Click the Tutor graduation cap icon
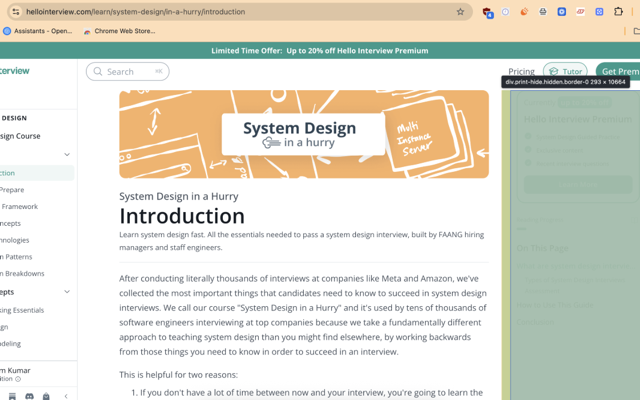Screen dimensions: 640x400 pos(553,71)
